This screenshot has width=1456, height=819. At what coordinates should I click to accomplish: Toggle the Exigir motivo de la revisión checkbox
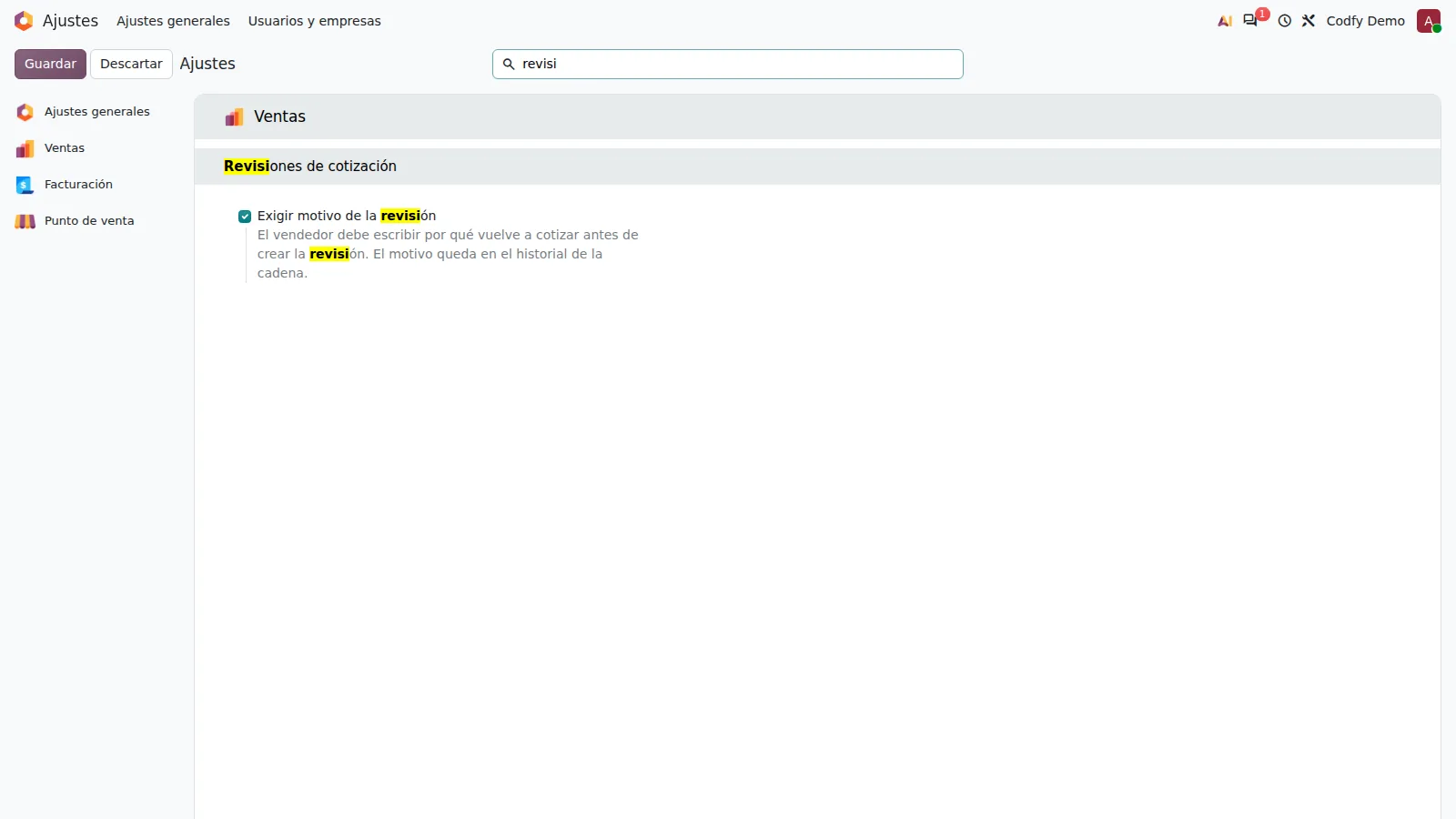(245, 217)
